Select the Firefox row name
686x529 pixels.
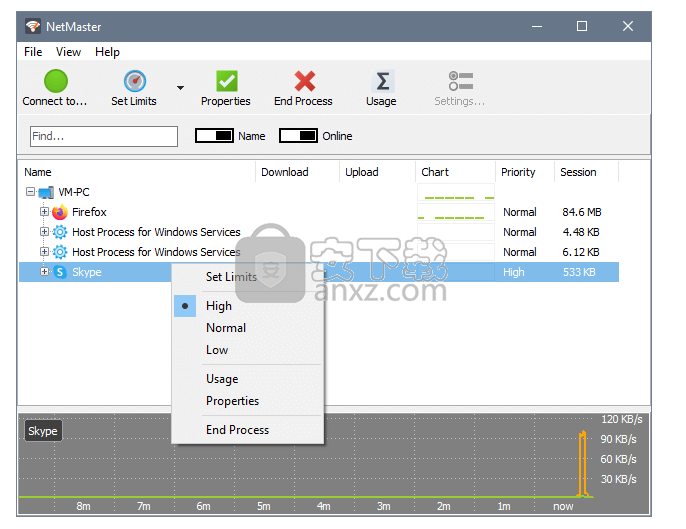coord(89,212)
